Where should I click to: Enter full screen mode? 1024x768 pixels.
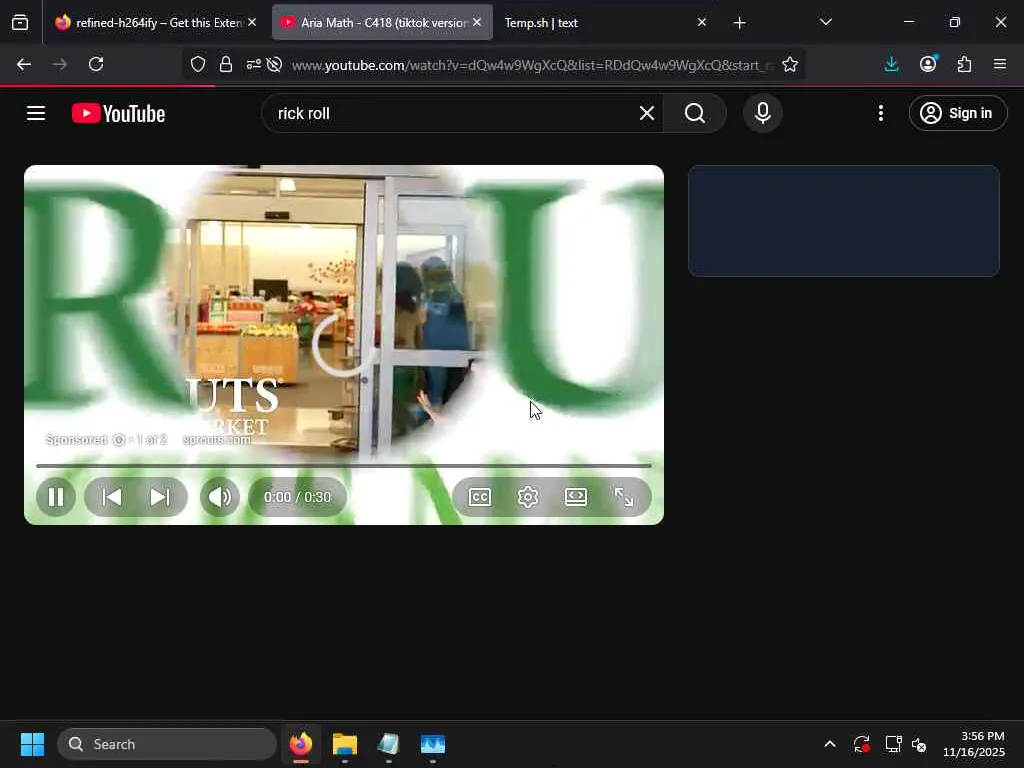624,498
